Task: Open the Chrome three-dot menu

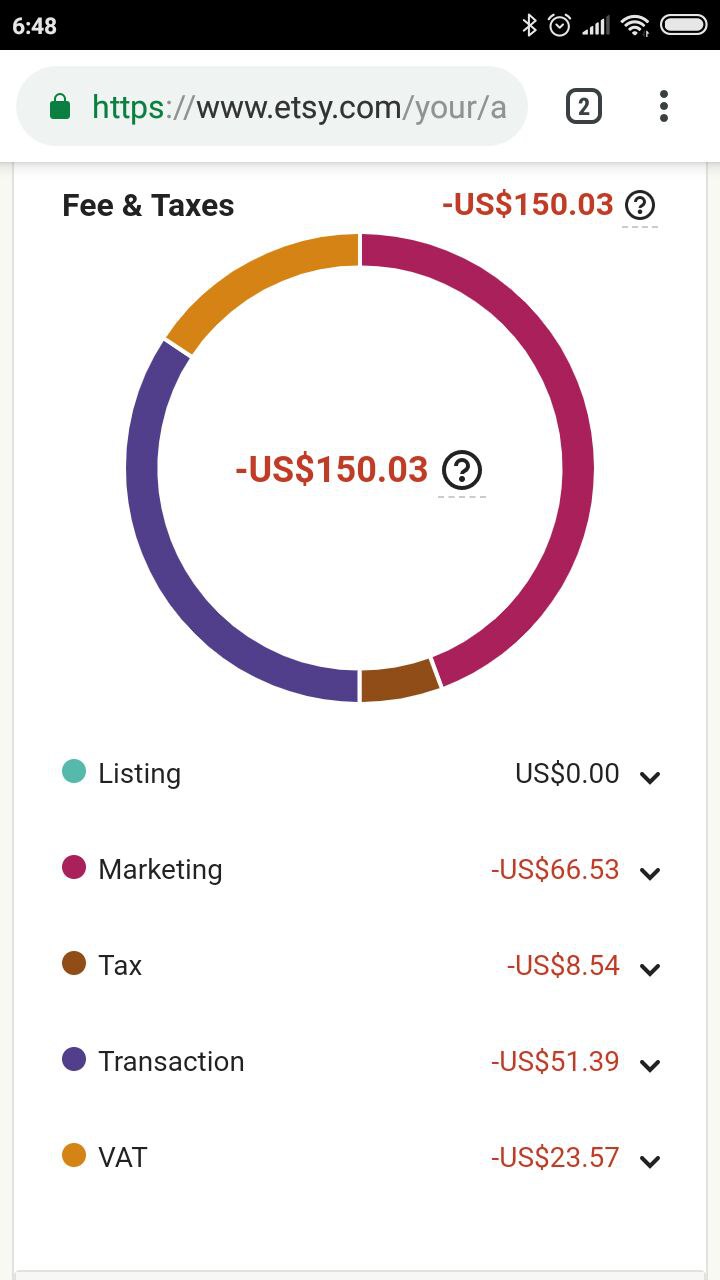Action: (x=664, y=106)
